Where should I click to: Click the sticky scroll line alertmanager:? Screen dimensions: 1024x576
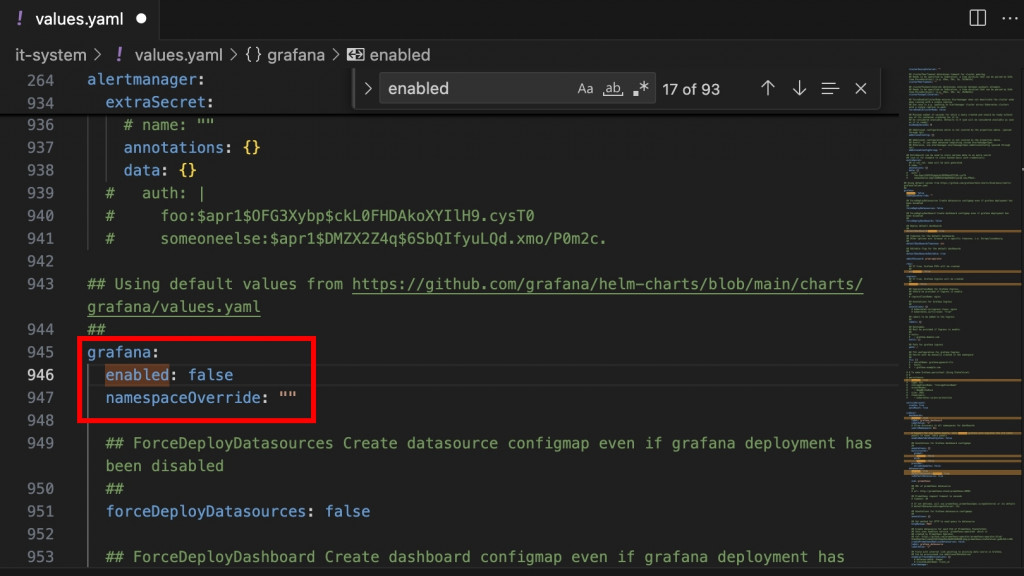146,80
